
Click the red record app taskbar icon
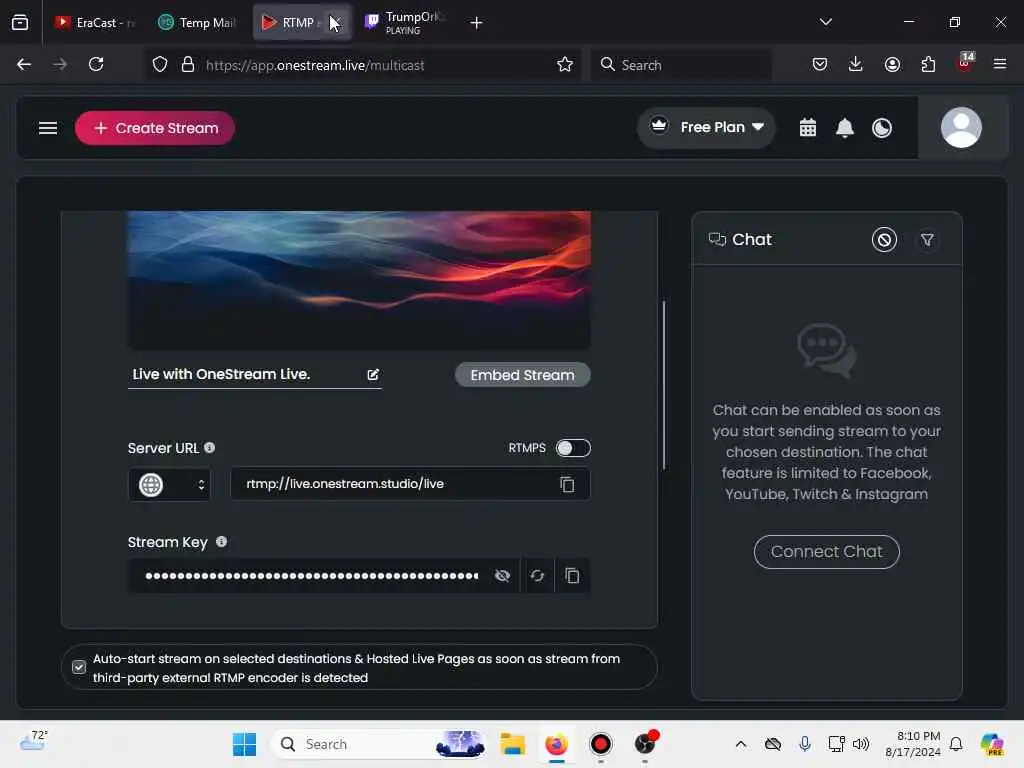click(x=601, y=744)
